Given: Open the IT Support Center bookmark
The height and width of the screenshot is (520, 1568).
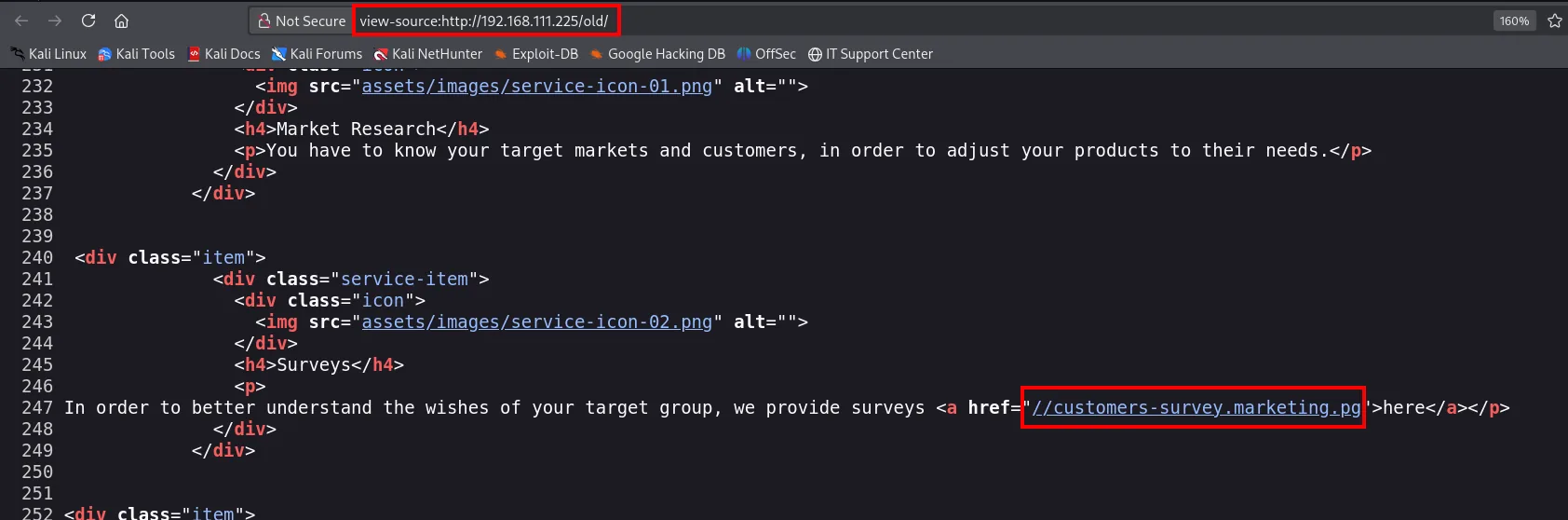Looking at the screenshot, I should click(871, 54).
